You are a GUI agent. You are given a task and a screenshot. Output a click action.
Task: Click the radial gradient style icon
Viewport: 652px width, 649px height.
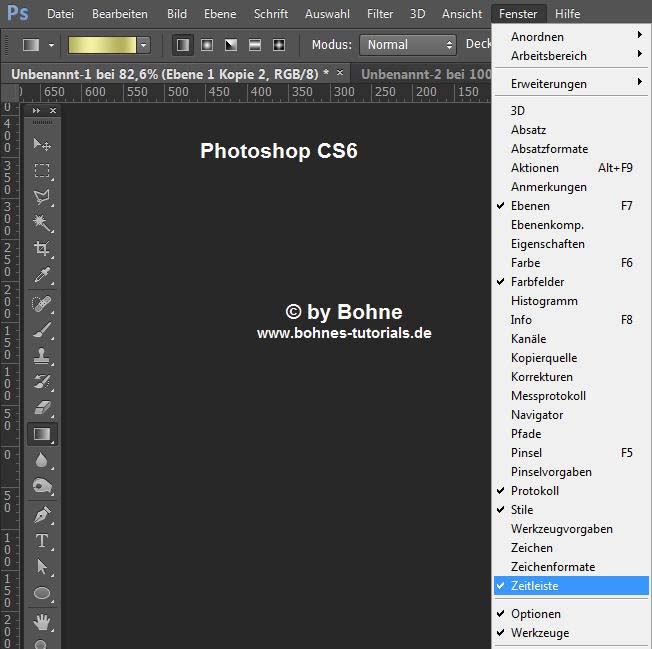pos(207,45)
